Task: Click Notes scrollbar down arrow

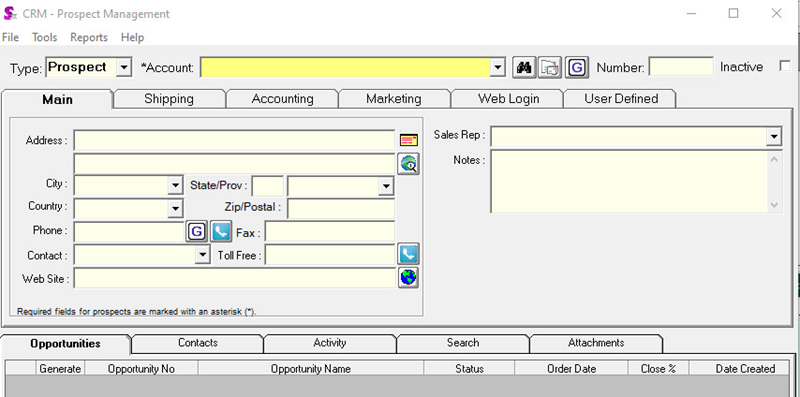Action: [774, 205]
